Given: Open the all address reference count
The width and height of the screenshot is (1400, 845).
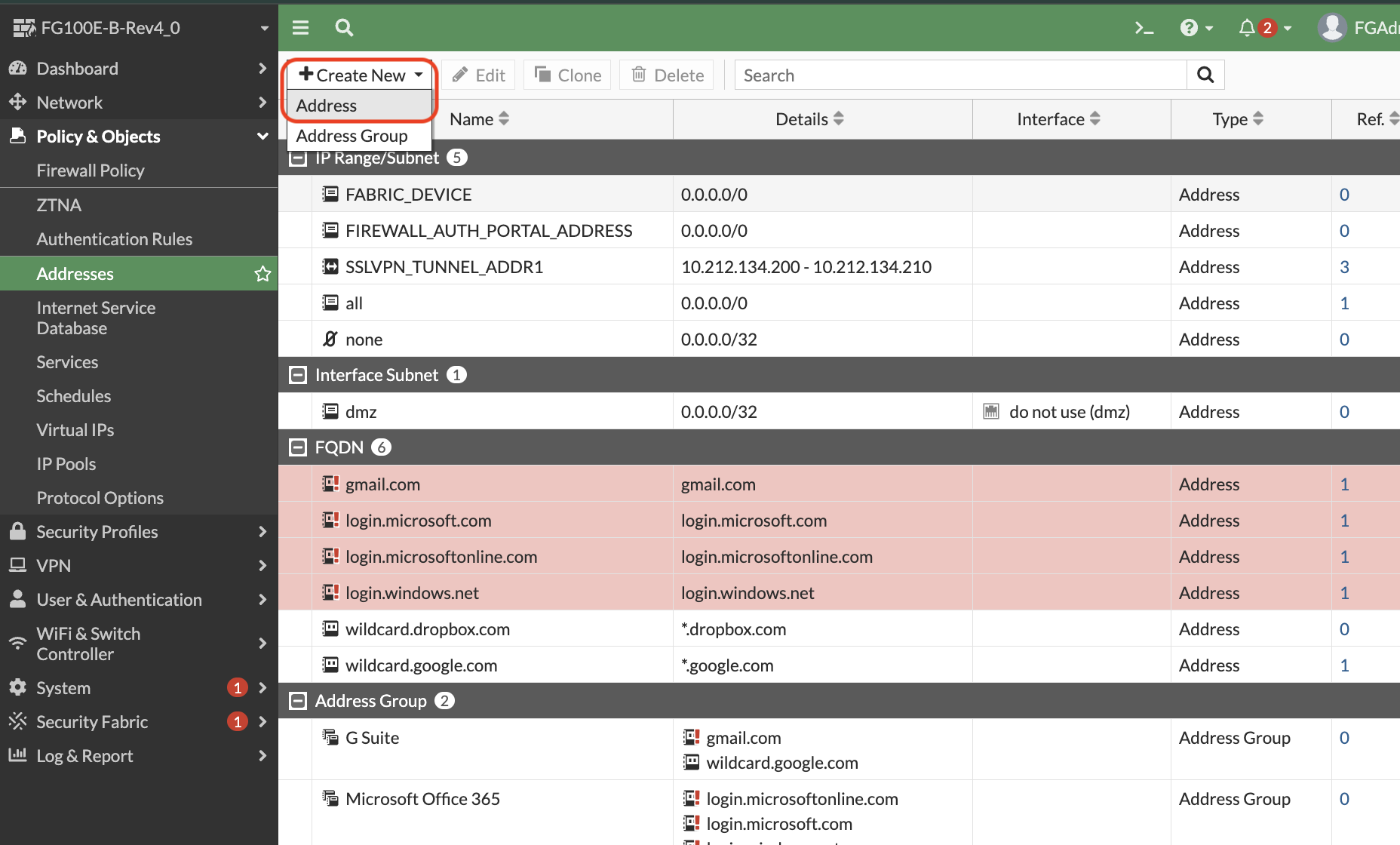Looking at the screenshot, I should tap(1344, 303).
